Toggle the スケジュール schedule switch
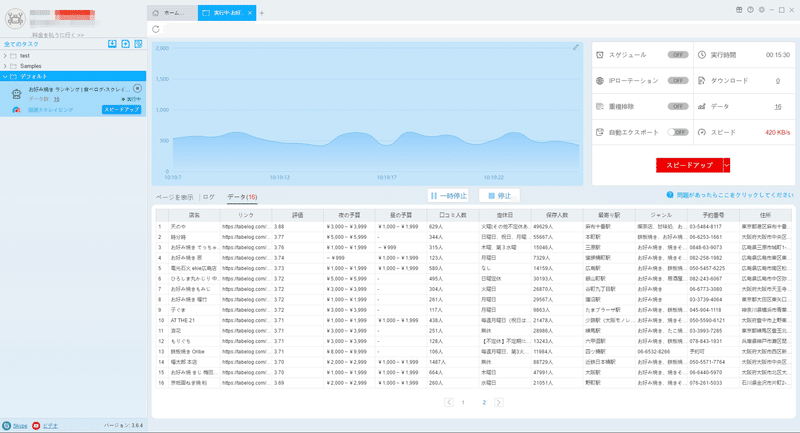This screenshot has height=433, width=800. 678,55
